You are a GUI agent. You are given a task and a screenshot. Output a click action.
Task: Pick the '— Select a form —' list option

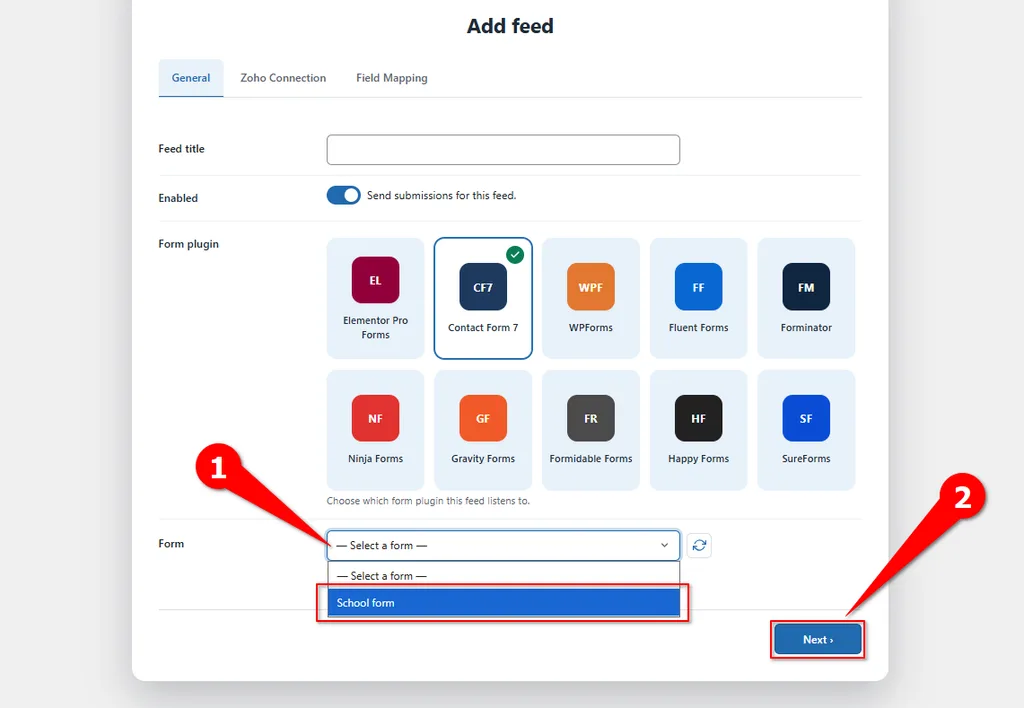(x=504, y=576)
